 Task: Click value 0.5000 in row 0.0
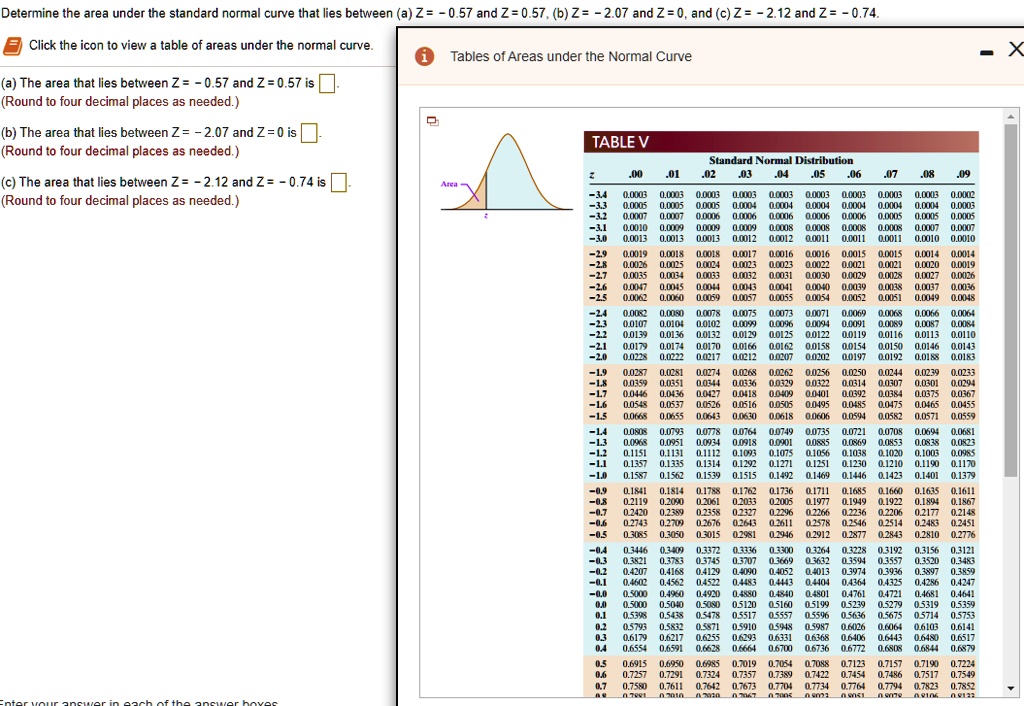pos(635,605)
